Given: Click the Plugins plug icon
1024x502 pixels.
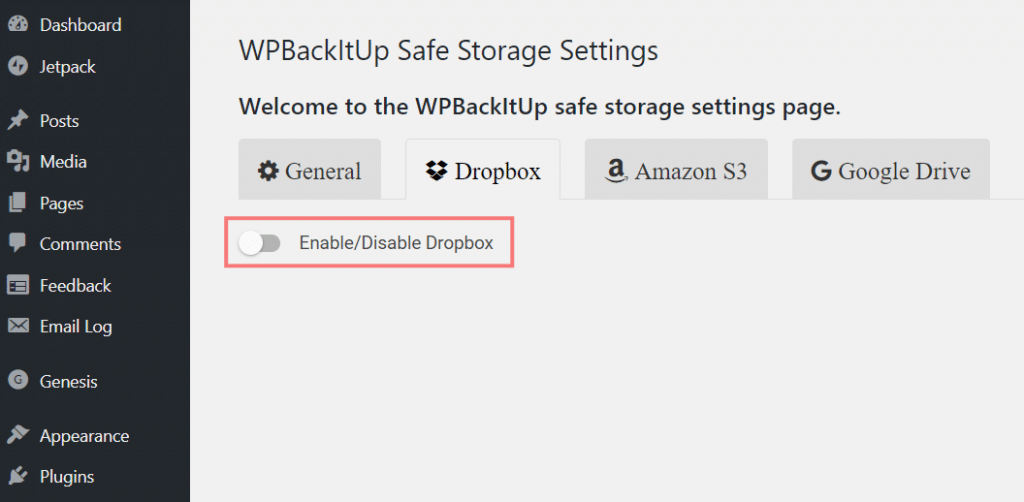Looking at the screenshot, I should [18, 477].
